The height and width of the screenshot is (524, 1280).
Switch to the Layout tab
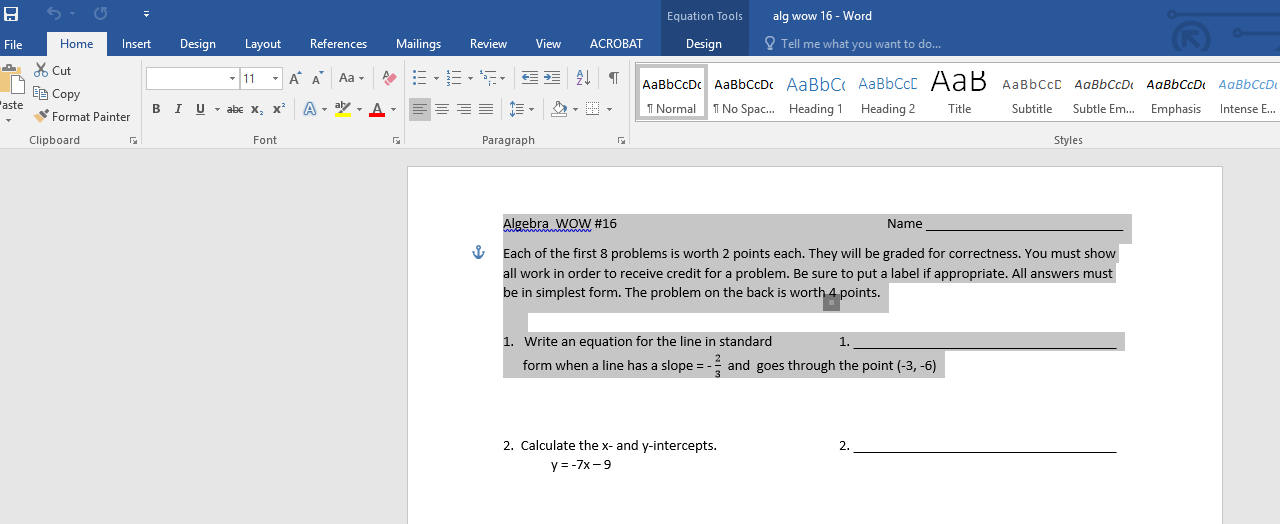coord(263,44)
